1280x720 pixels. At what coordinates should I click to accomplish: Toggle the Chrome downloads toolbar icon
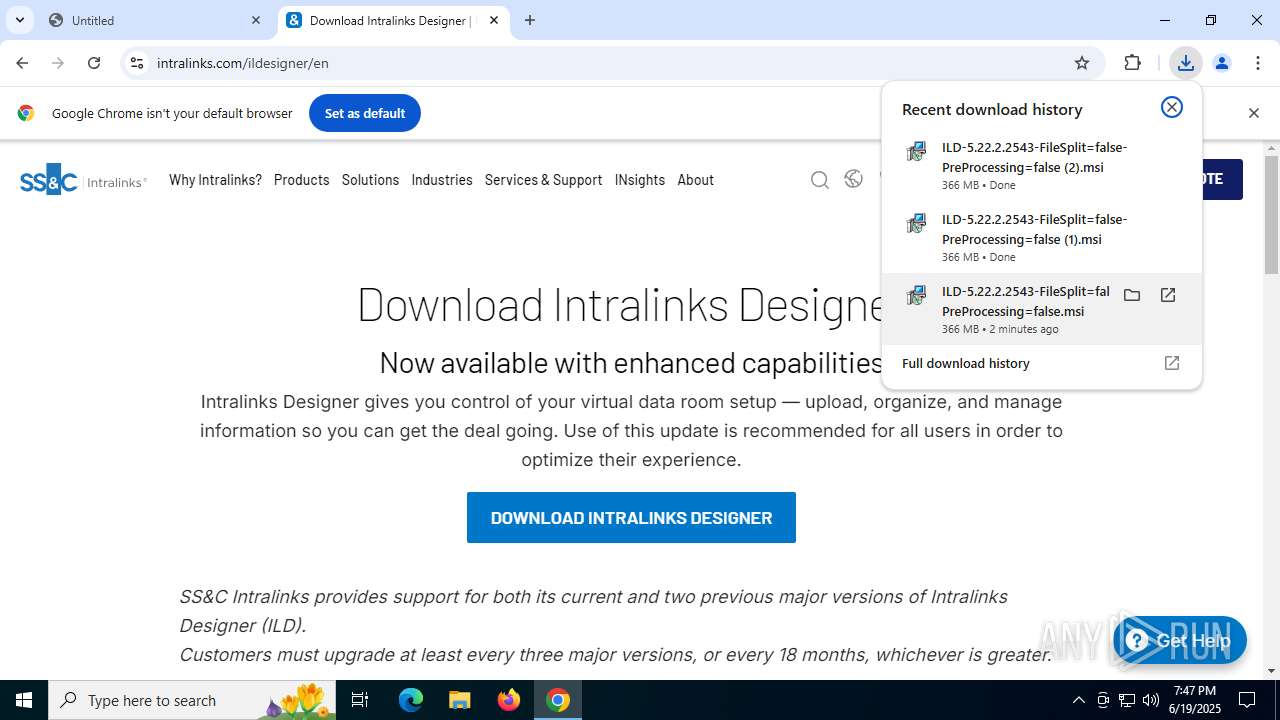[1185, 63]
